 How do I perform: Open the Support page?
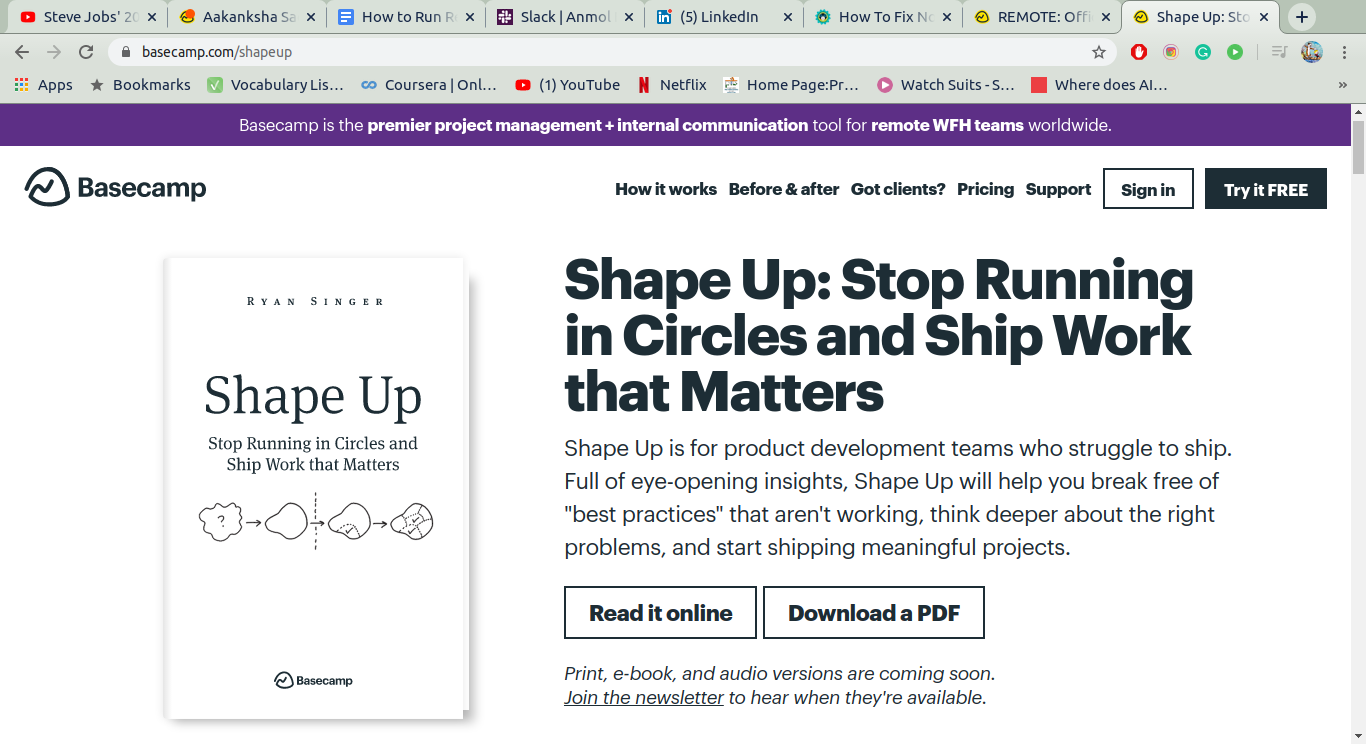click(1058, 189)
